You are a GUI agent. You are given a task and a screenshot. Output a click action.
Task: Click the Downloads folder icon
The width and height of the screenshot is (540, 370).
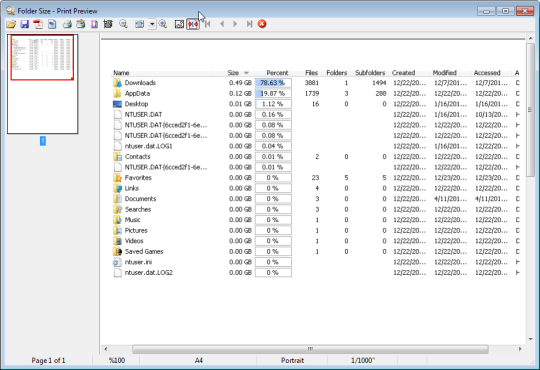[117, 83]
